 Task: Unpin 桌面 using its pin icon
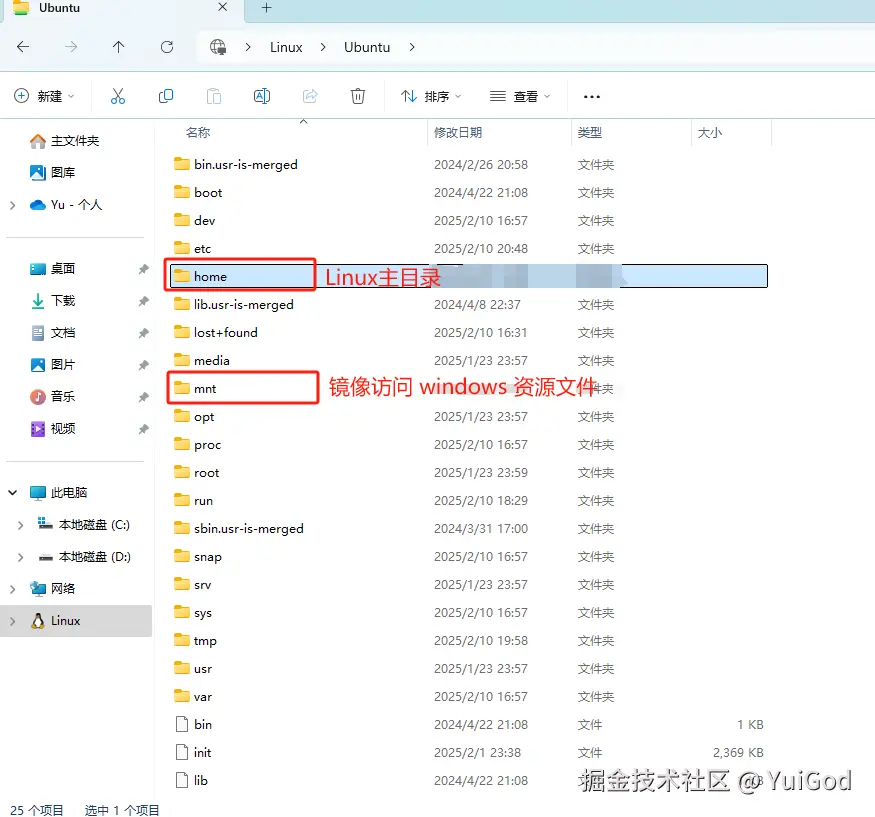pos(143,270)
